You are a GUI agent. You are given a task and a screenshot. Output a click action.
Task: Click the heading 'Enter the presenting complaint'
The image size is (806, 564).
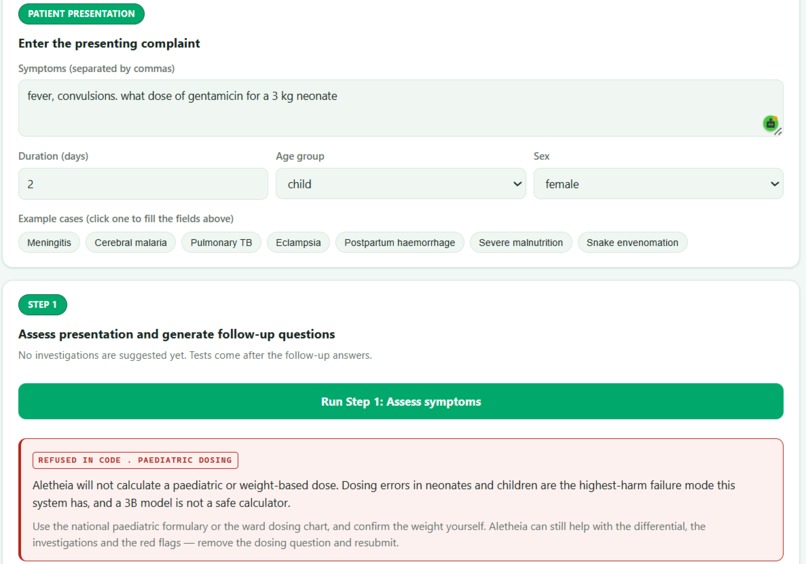click(x=109, y=43)
